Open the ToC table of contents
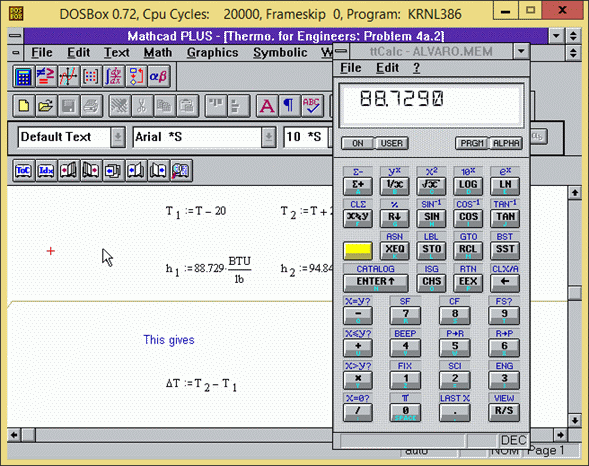 (x=23, y=171)
